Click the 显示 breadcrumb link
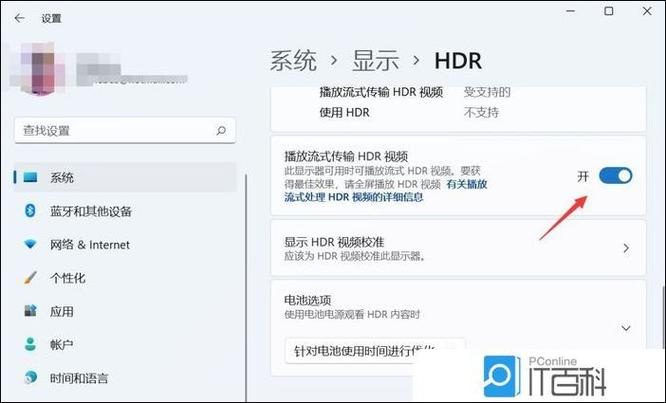 coord(375,60)
